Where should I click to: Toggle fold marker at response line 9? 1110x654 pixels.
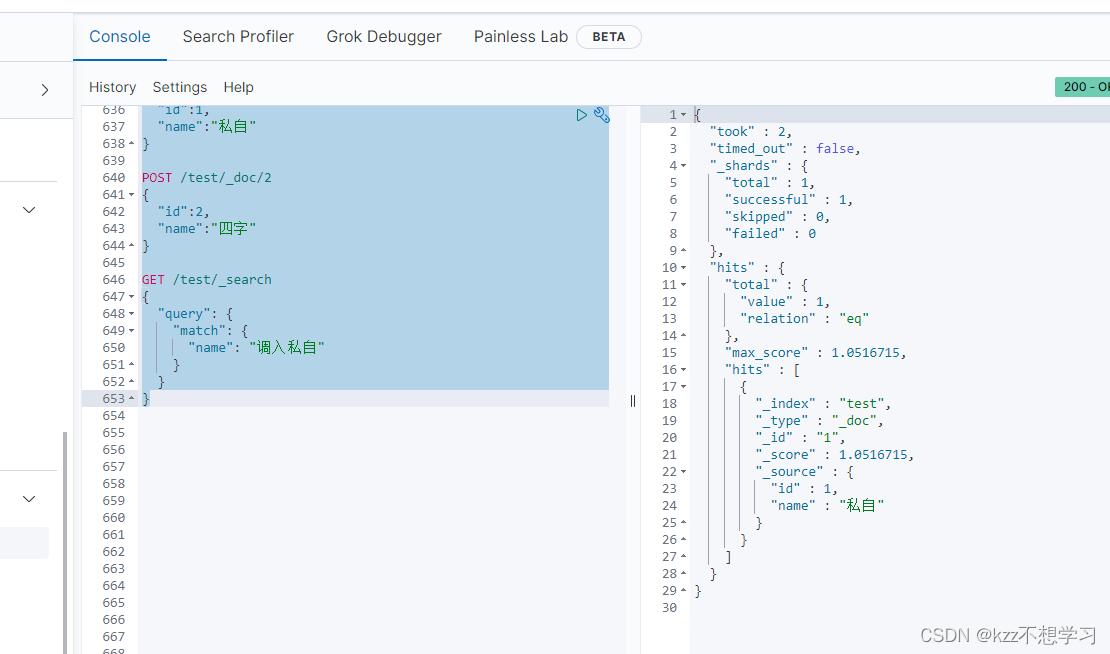point(683,251)
